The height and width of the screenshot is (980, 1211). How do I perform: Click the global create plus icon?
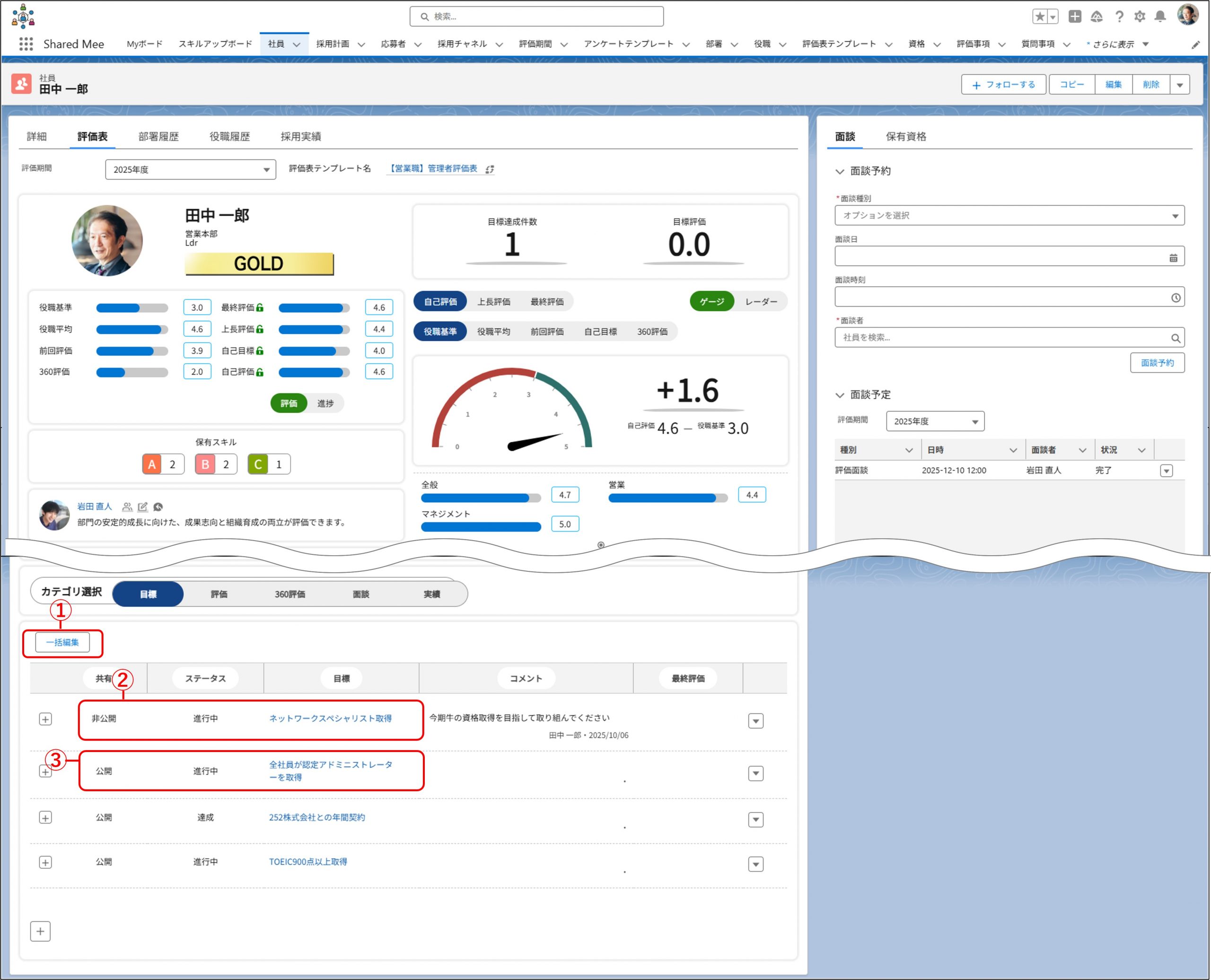[x=1074, y=17]
